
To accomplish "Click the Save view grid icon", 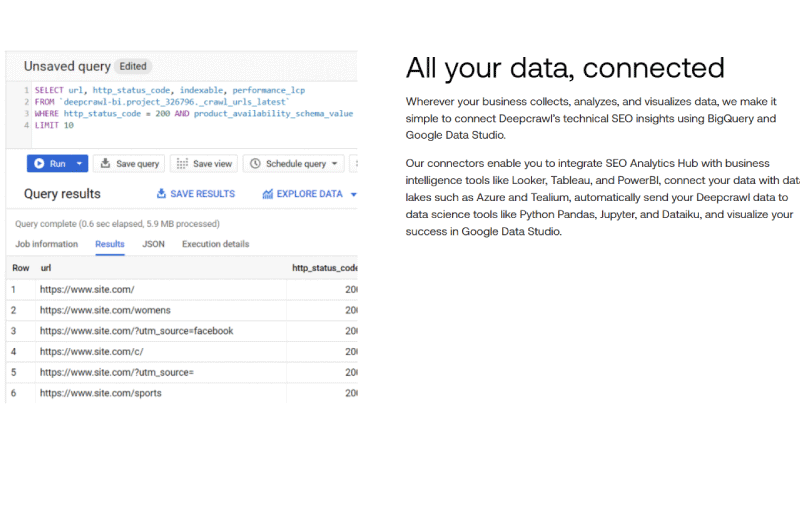I will point(182,164).
